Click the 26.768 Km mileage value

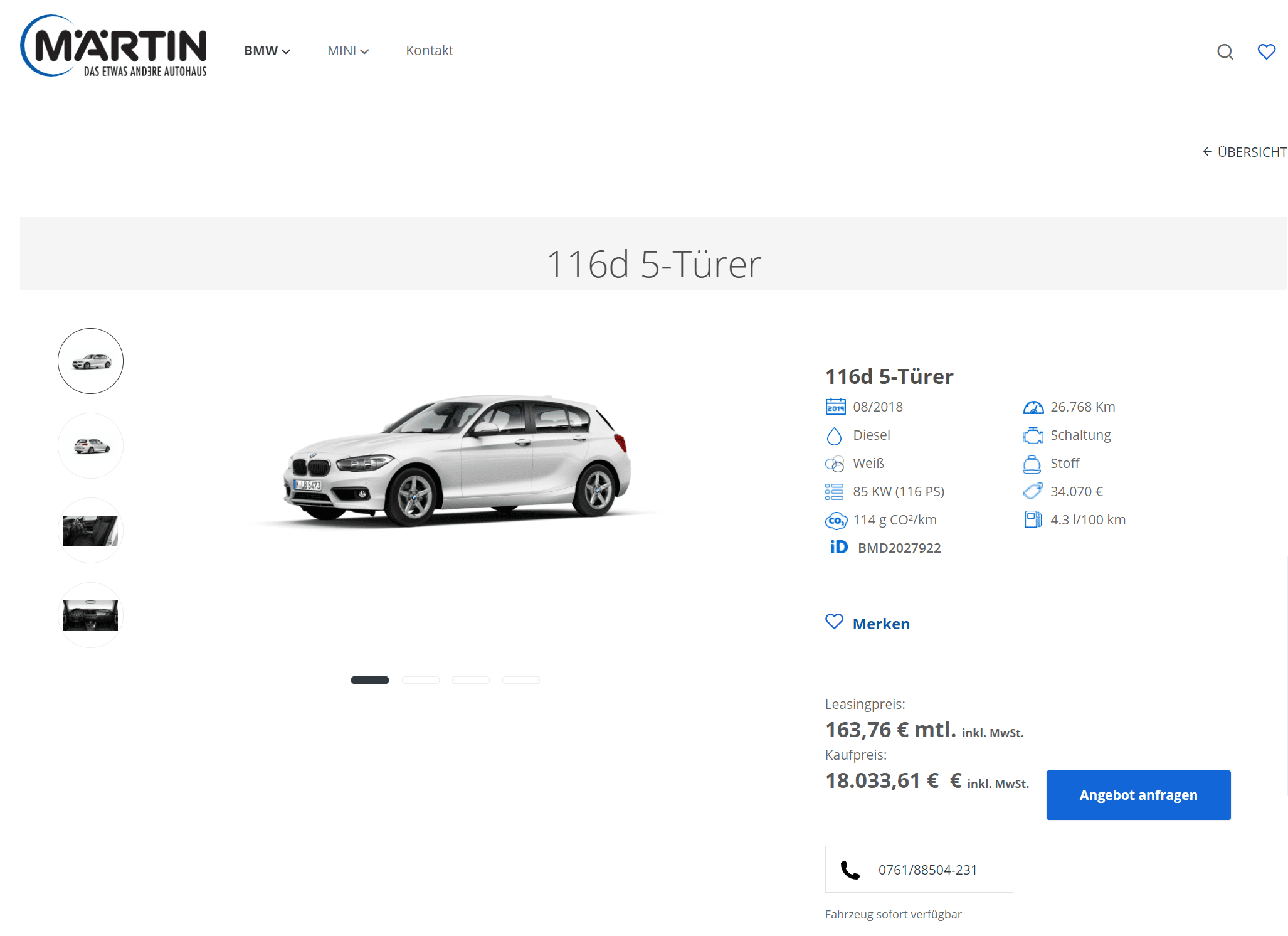1083,407
